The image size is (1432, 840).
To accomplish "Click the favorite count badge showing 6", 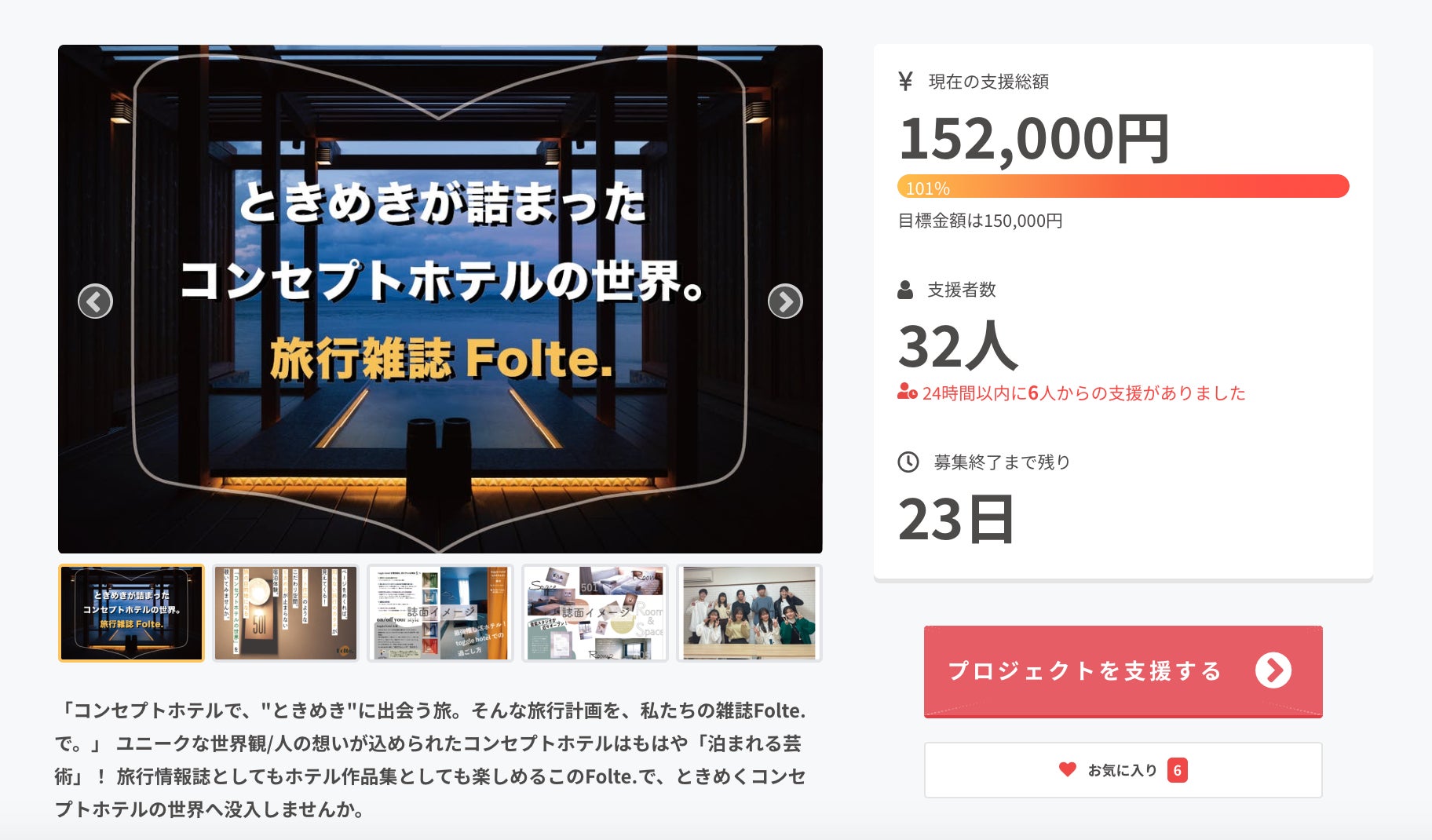I will coord(1177,770).
